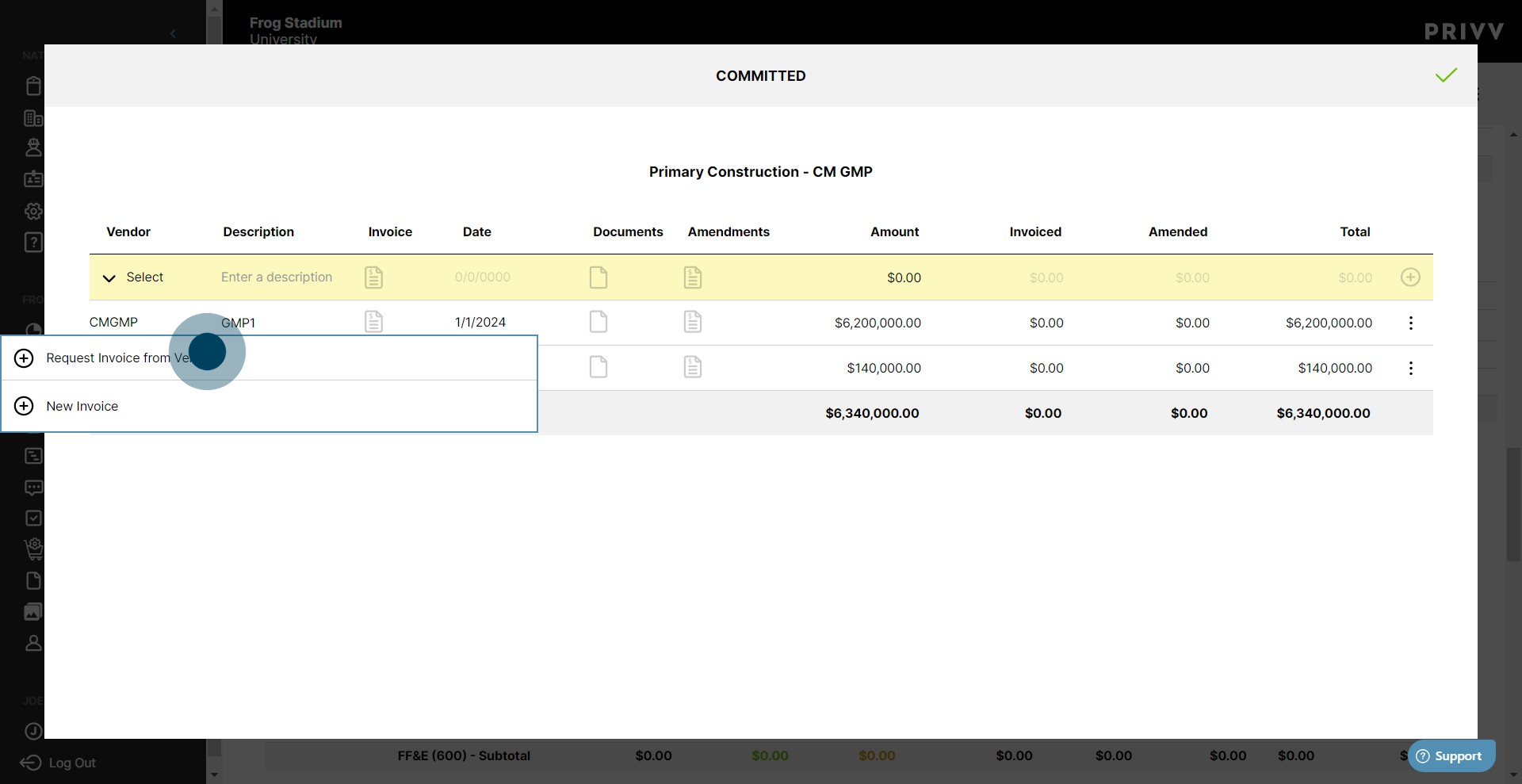Open the help question mark icon

tap(33, 243)
